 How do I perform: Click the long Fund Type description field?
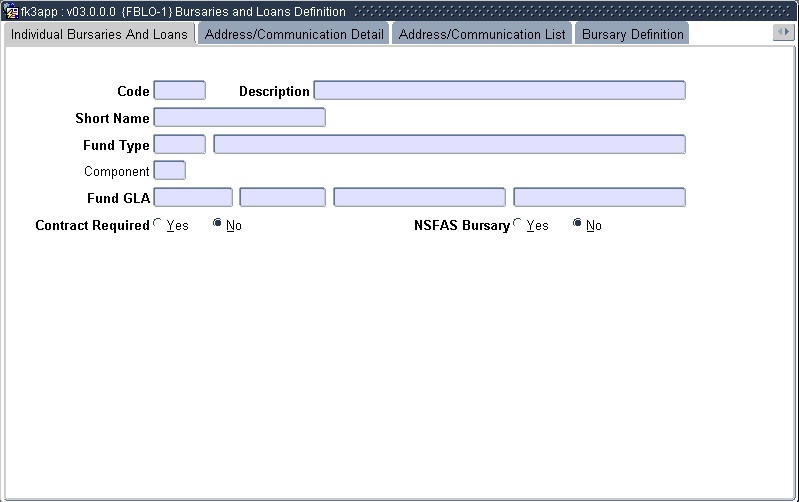pyautogui.click(x=449, y=145)
